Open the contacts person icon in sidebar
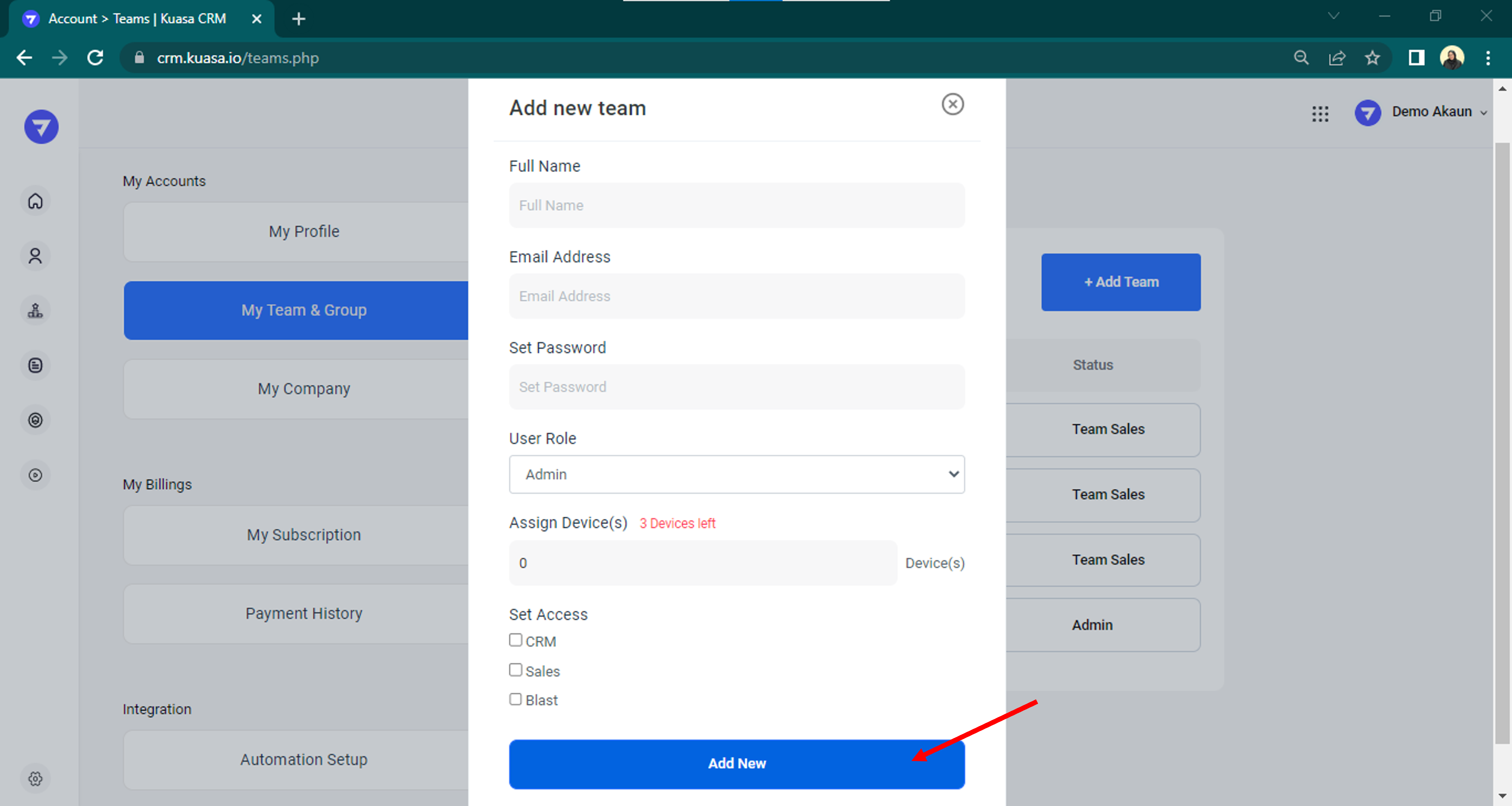The image size is (1512, 806). coord(35,256)
